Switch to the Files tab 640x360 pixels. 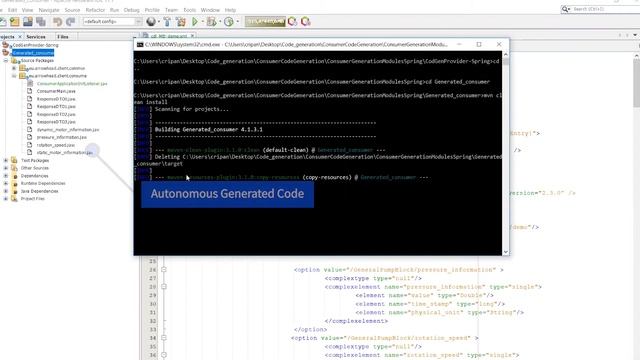[63, 37]
